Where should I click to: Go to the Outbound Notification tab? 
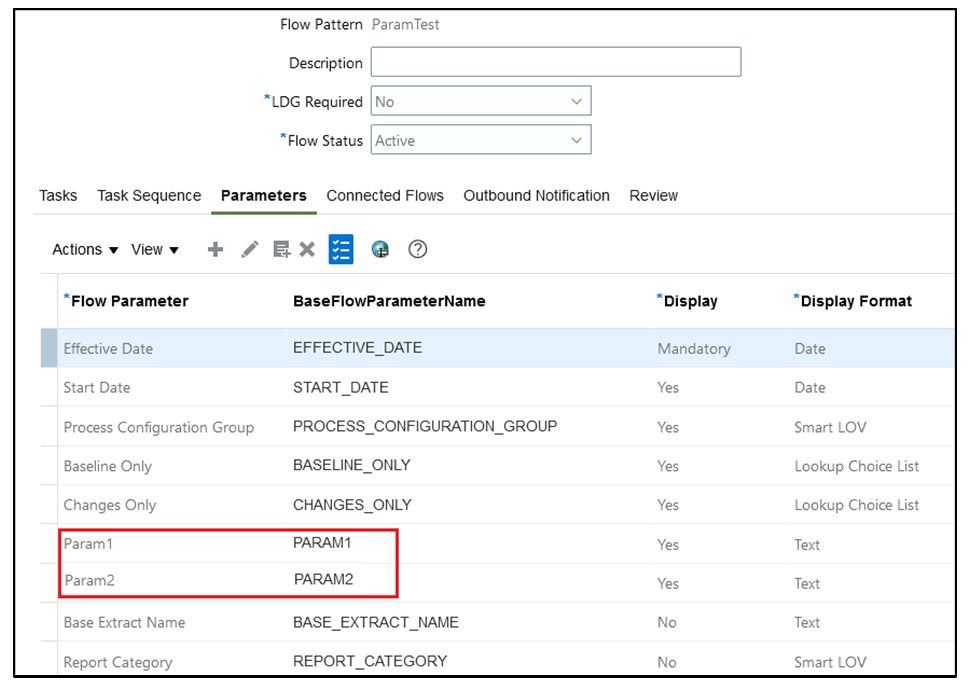pos(536,196)
